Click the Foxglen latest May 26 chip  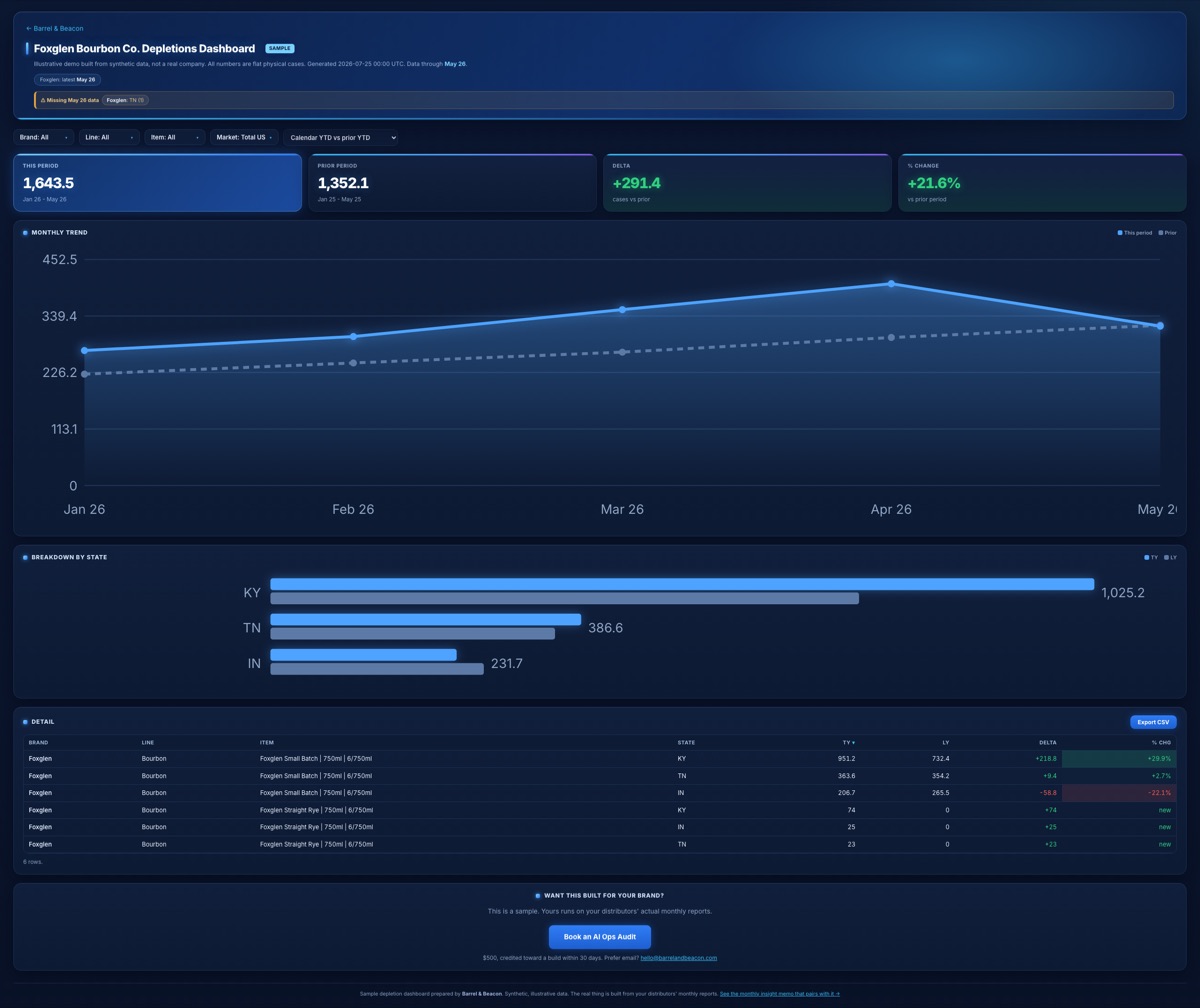click(67, 80)
